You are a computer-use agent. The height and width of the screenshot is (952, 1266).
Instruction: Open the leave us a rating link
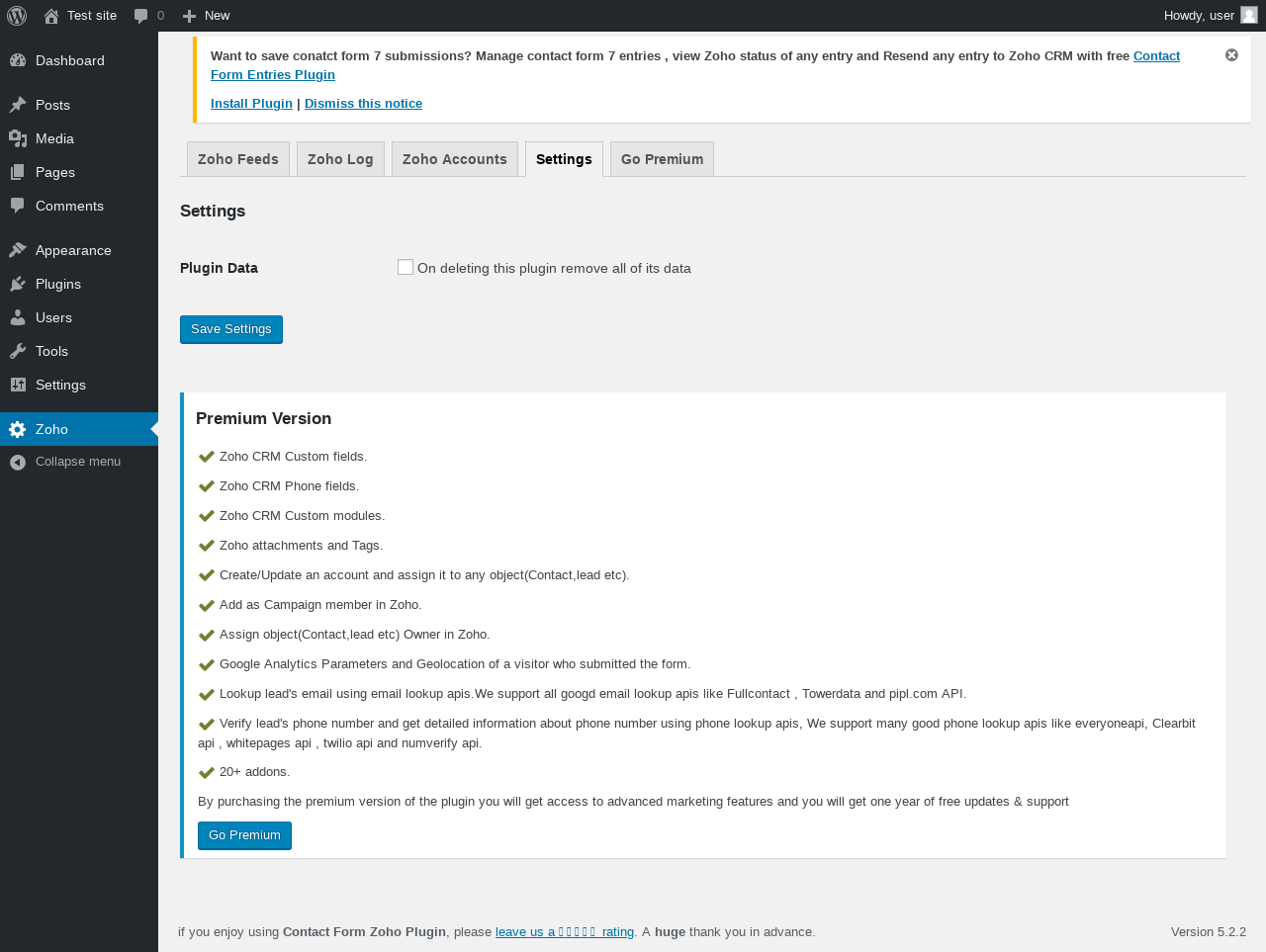point(565,931)
